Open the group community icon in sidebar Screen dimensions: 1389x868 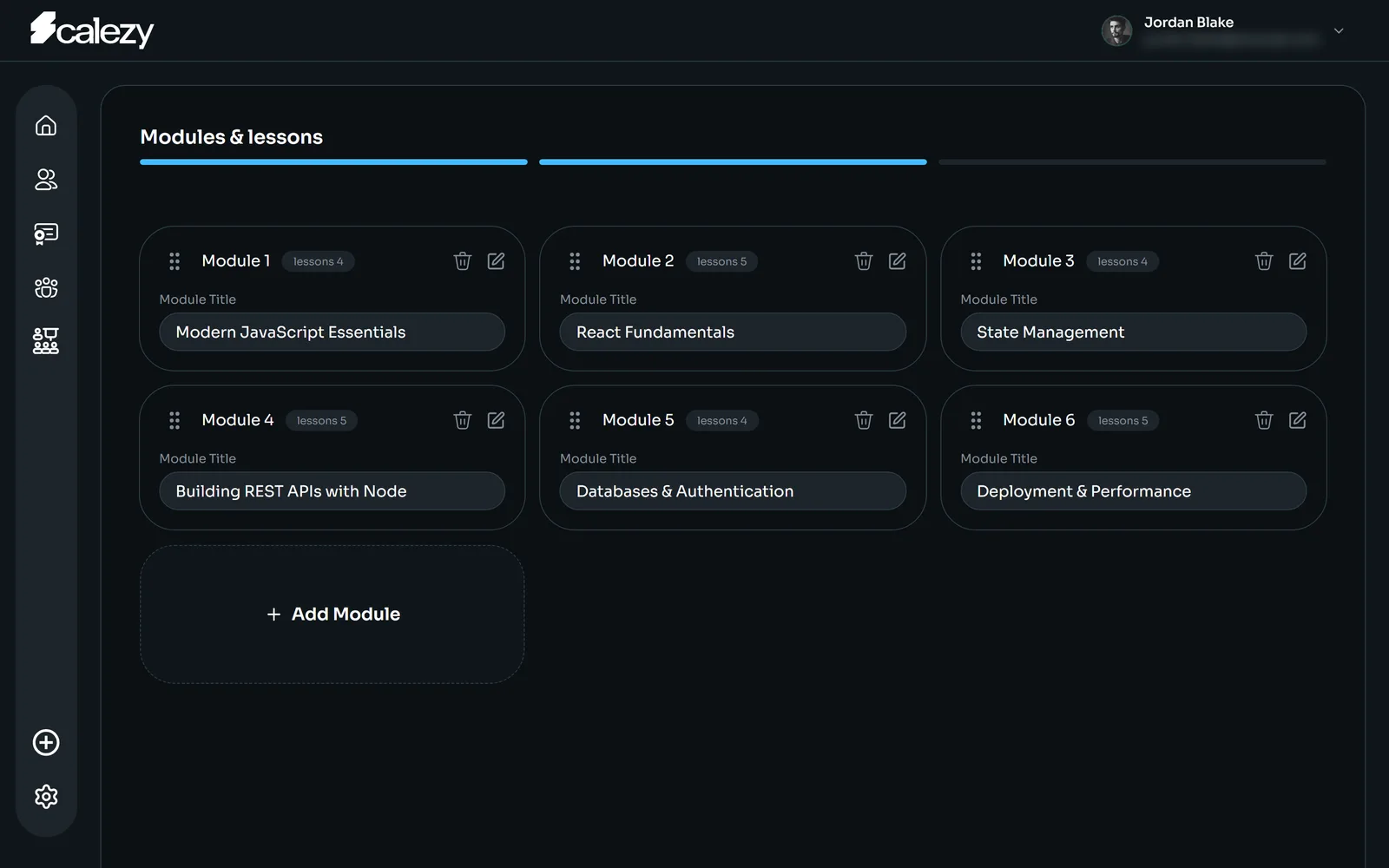[x=46, y=287]
